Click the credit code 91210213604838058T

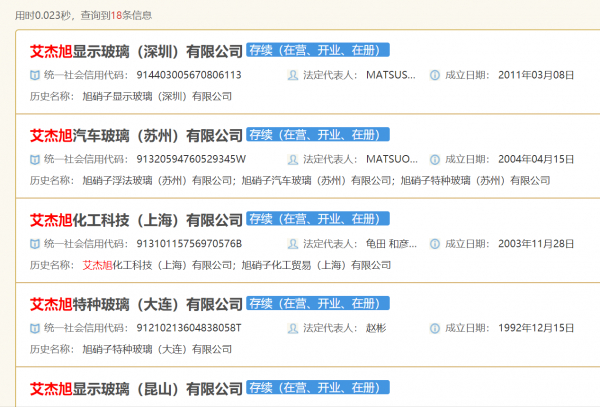tap(189, 328)
